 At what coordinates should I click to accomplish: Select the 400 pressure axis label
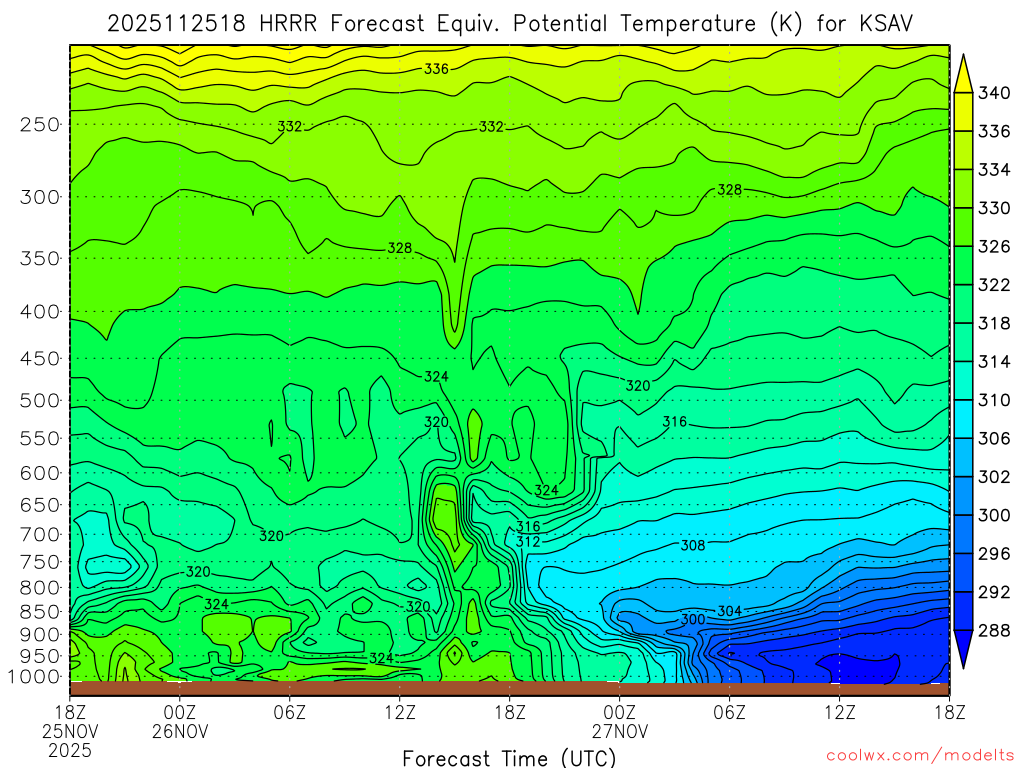tap(40, 312)
